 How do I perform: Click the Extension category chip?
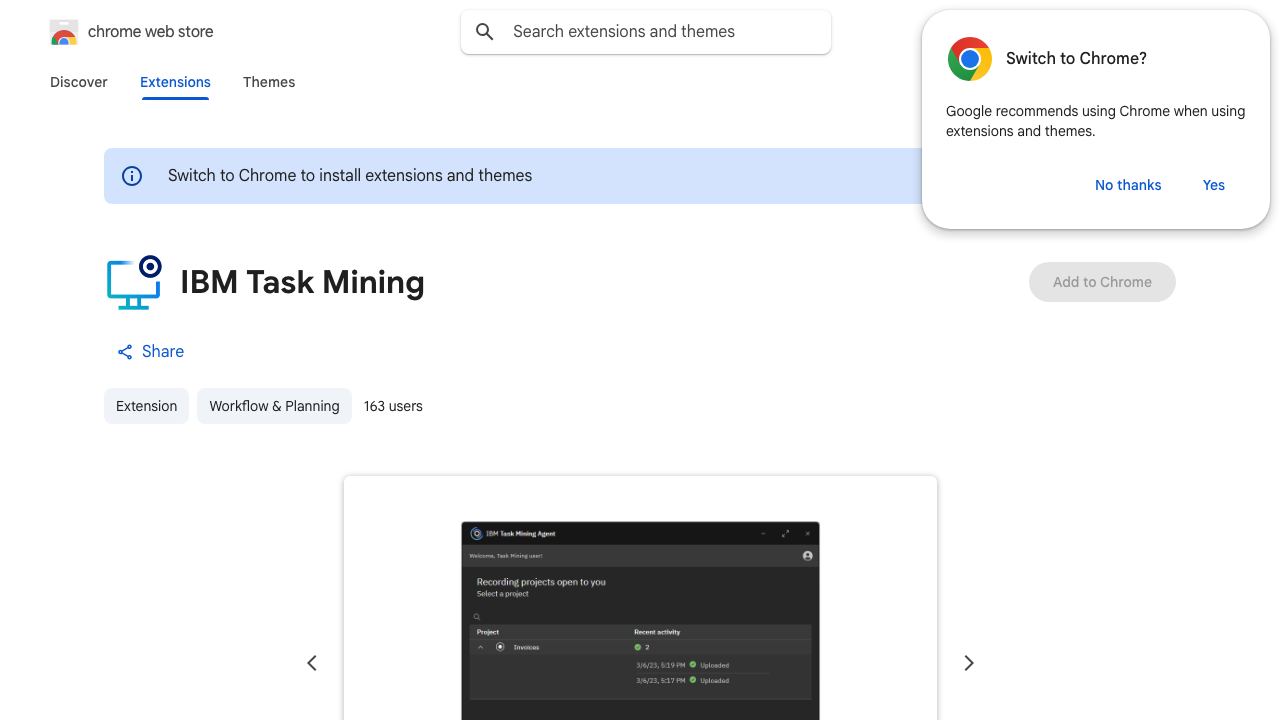146,406
